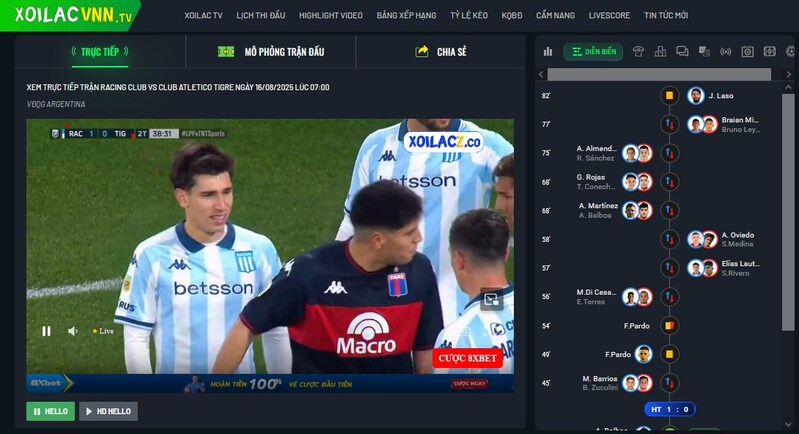
Task: Click the A. Martinez substitution icon
Action: [670, 210]
